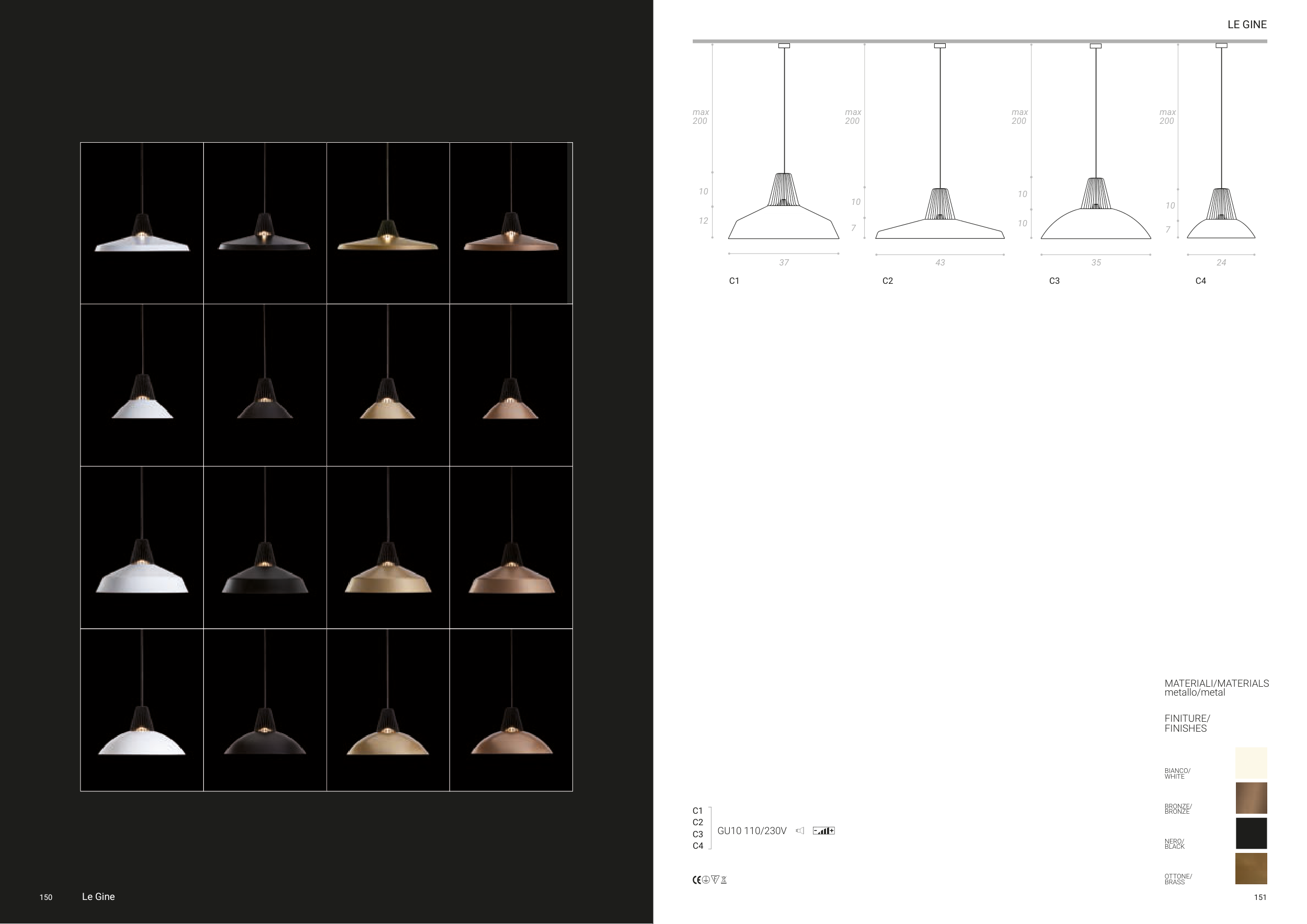Select the Nero/Black finish swatch
This screenshot has width=1307, height=924.
1251,833
